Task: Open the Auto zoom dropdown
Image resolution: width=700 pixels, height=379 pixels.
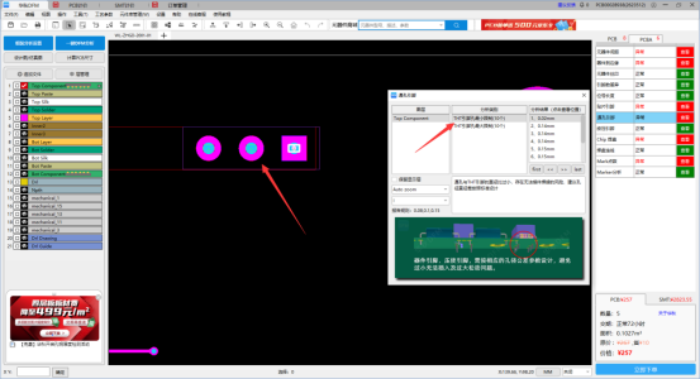Action: coord(420,189)
